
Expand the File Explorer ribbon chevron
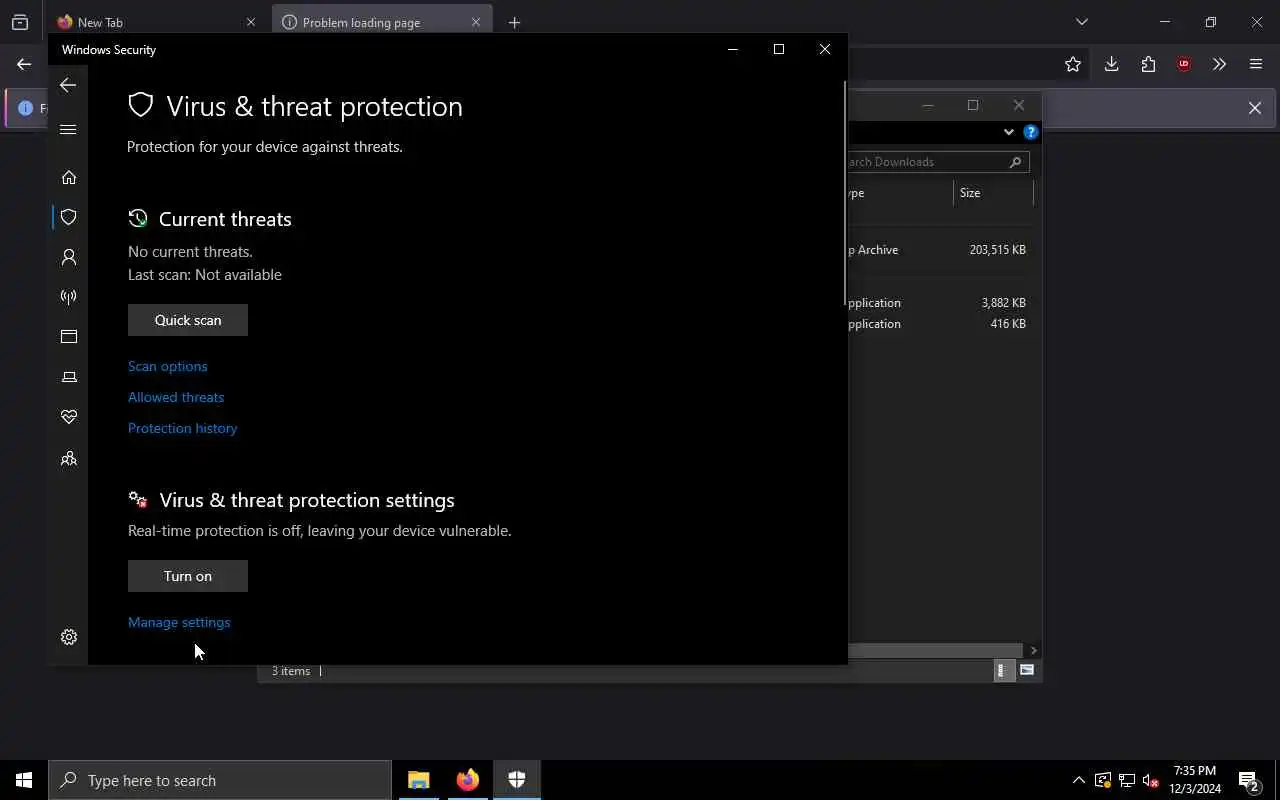pyautogui.click(x=1008, y=132)
